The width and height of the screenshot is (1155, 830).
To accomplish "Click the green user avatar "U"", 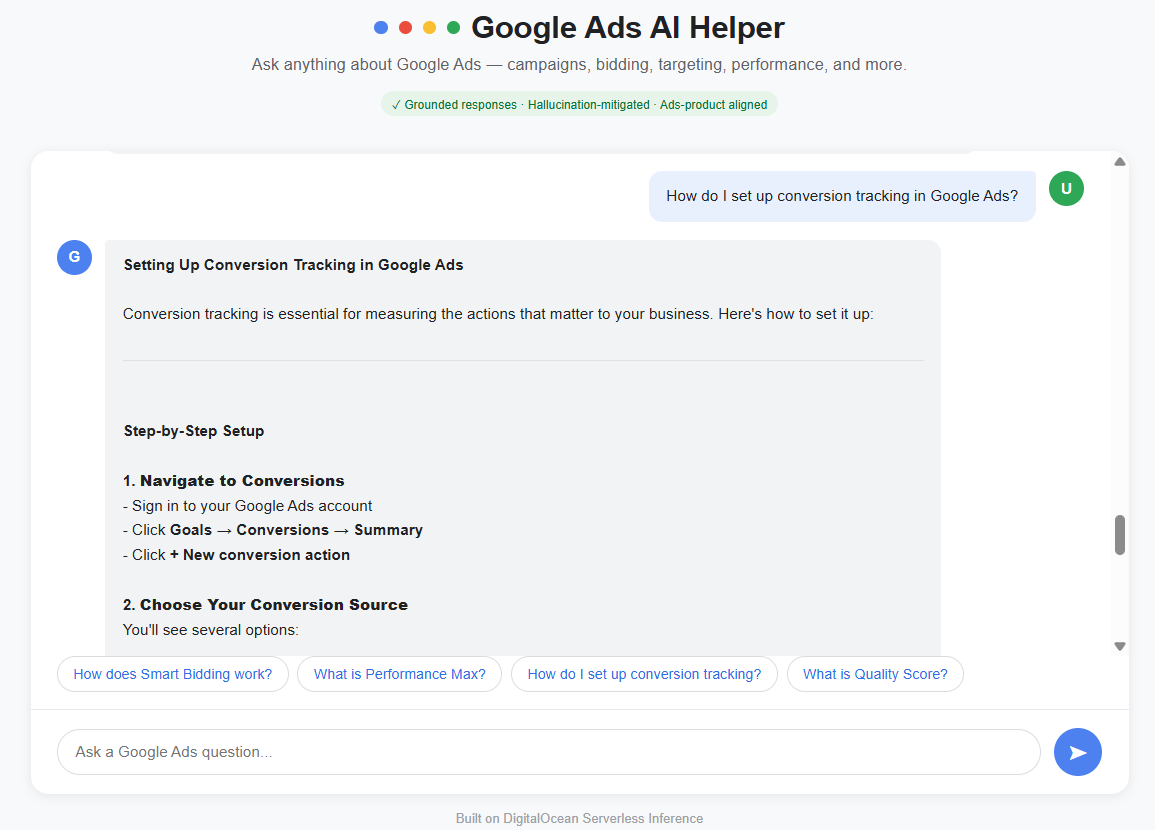I will (1066, 189).
